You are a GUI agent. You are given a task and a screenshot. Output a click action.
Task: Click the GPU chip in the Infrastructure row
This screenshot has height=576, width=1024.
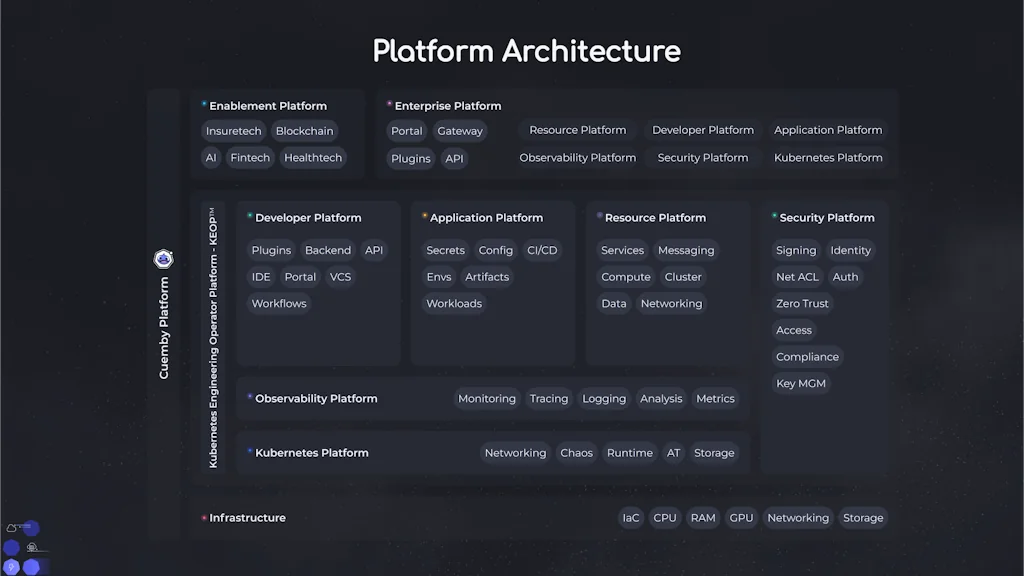pyautogui.click(x=741, y=518)
